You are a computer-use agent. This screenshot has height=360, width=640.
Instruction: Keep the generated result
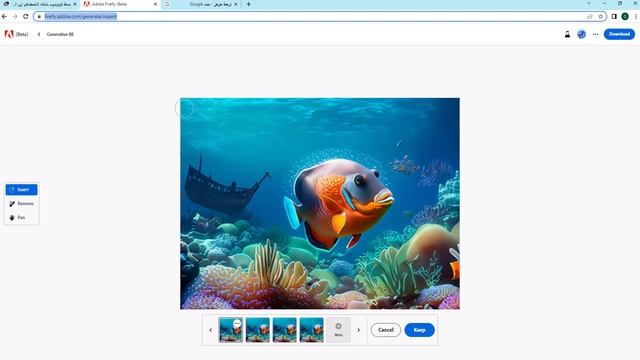click(419, 330)
